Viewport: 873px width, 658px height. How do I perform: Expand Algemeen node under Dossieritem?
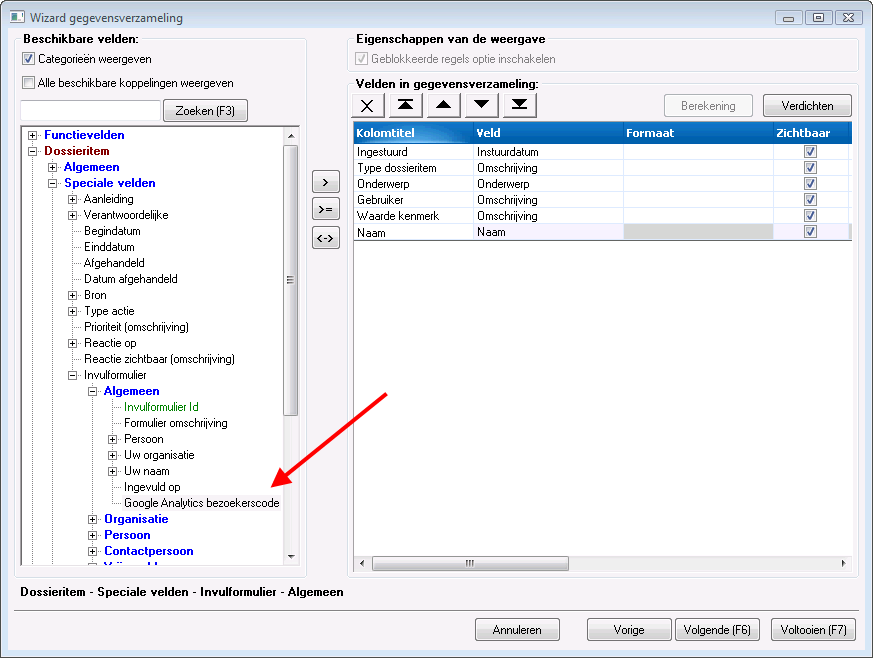52,168
